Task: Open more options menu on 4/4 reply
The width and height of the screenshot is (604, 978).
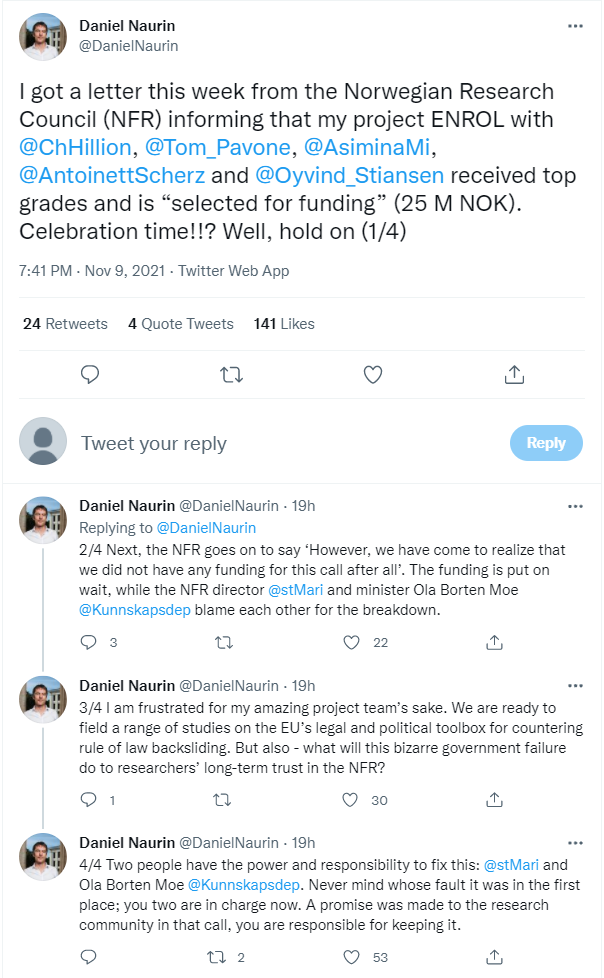Action: click(575, 843)
